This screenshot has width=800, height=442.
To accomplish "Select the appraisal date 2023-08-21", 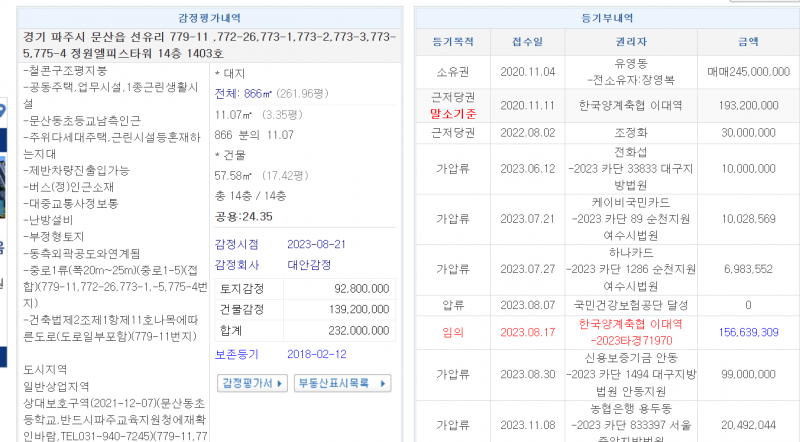I will pyautogui.click(x=315, y=244).
